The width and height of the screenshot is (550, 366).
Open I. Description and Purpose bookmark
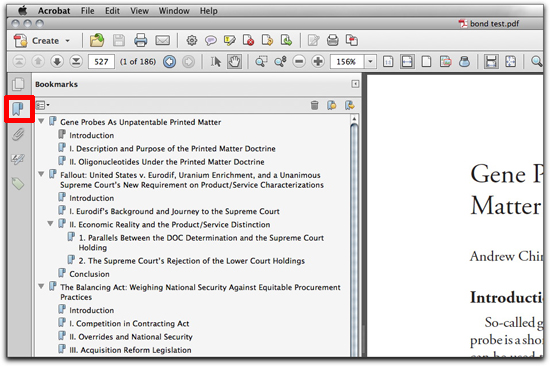point(172,149)
